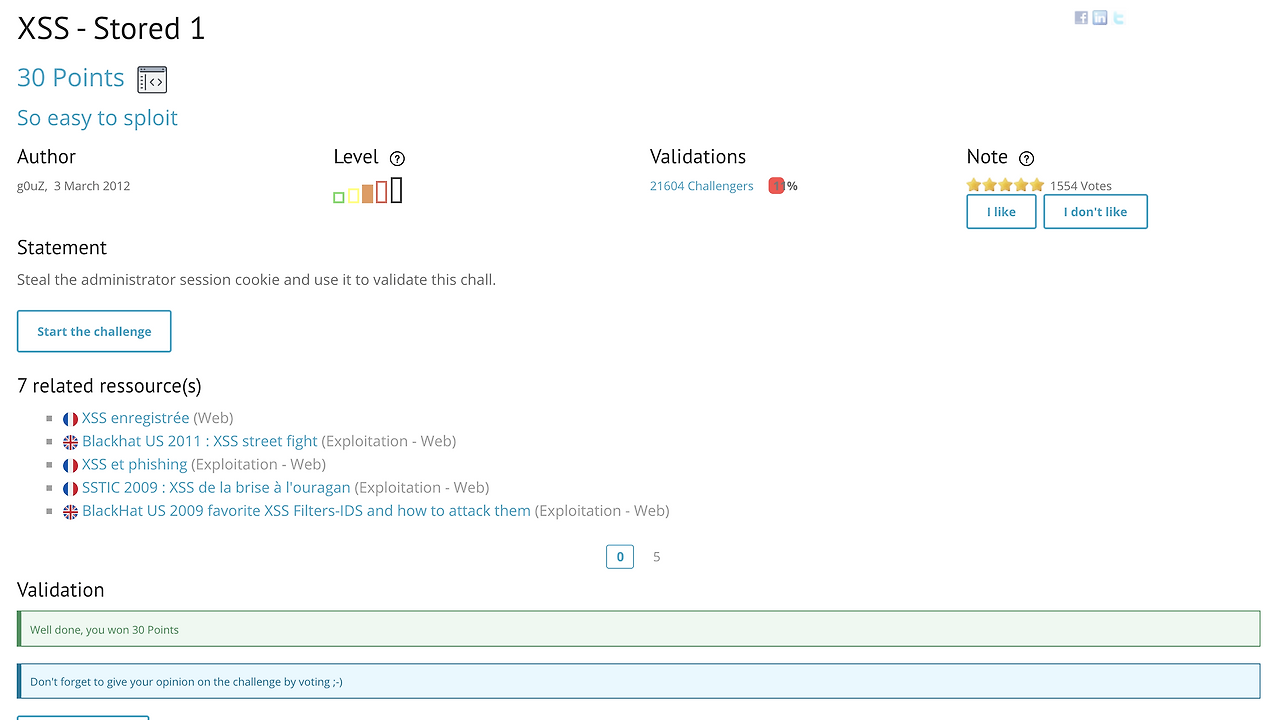Image resolution: width=1280 pixels, height=720 pixels.
Task: Open the Level help question mark
Action: (x=397, y=158)
